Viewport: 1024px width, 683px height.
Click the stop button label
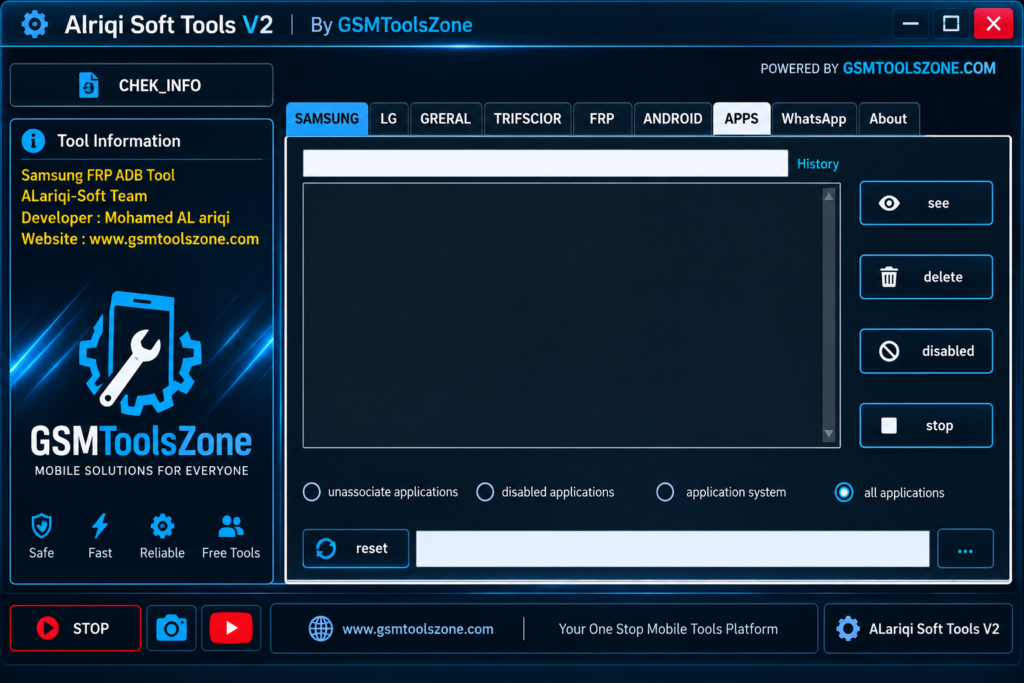tap(939, 426)
